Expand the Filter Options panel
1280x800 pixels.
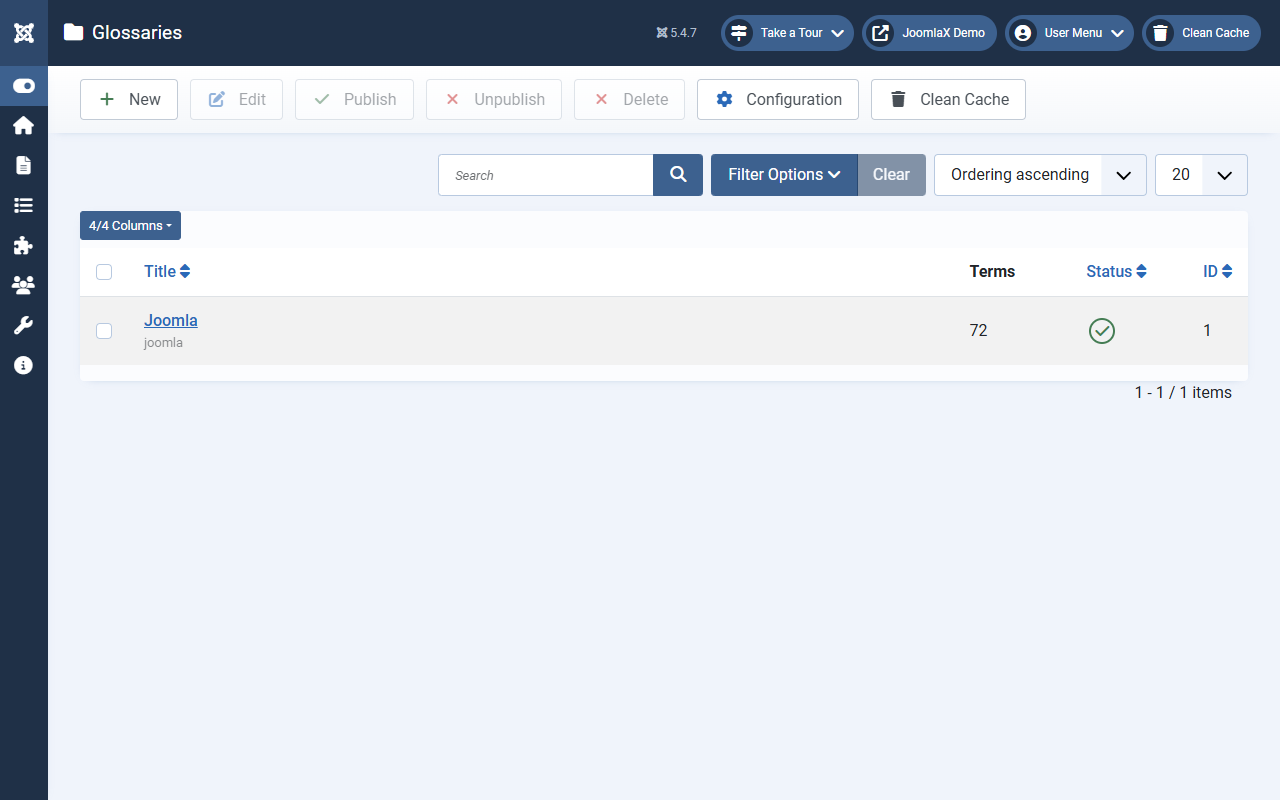click(x=784, y=175)
